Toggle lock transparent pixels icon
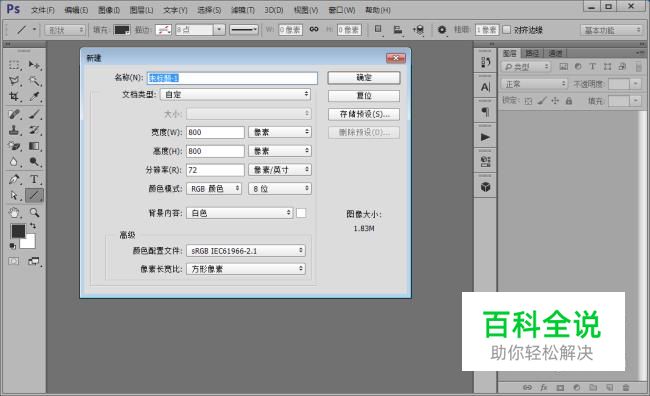The height and width of the screenshot is (396, 650). [528, 101]
